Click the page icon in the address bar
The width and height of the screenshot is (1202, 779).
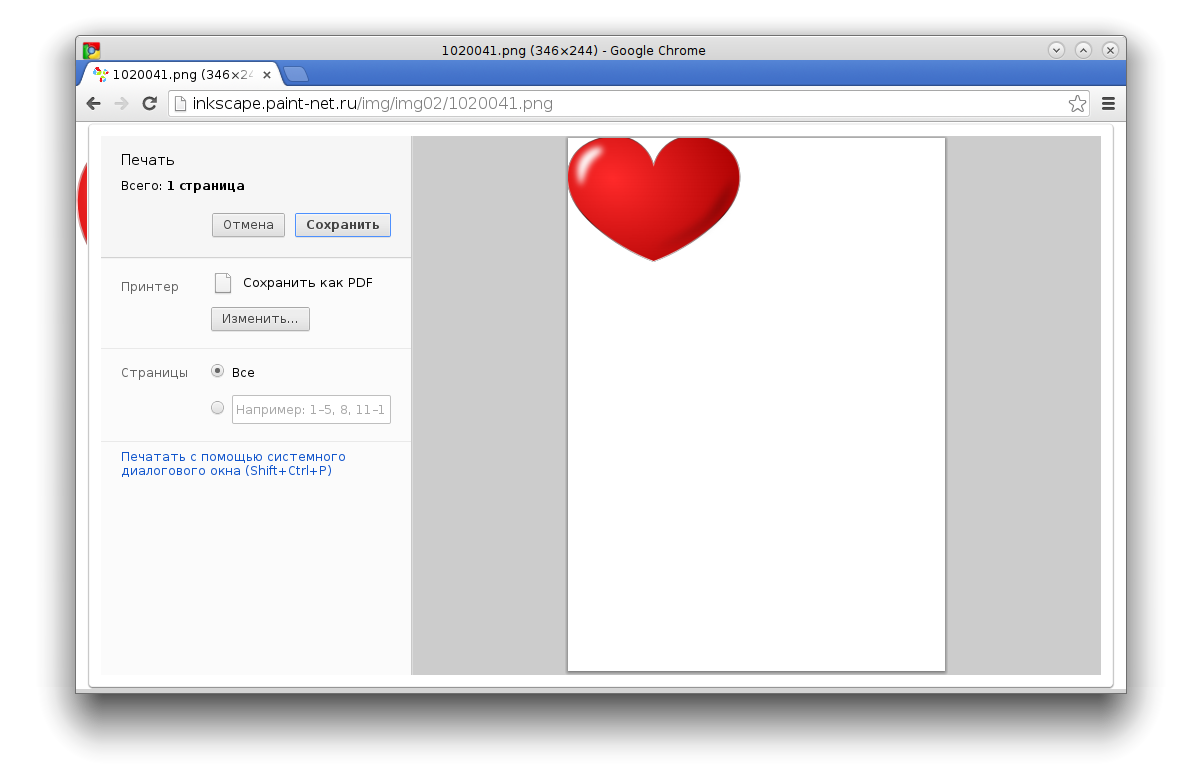(178, 103)
